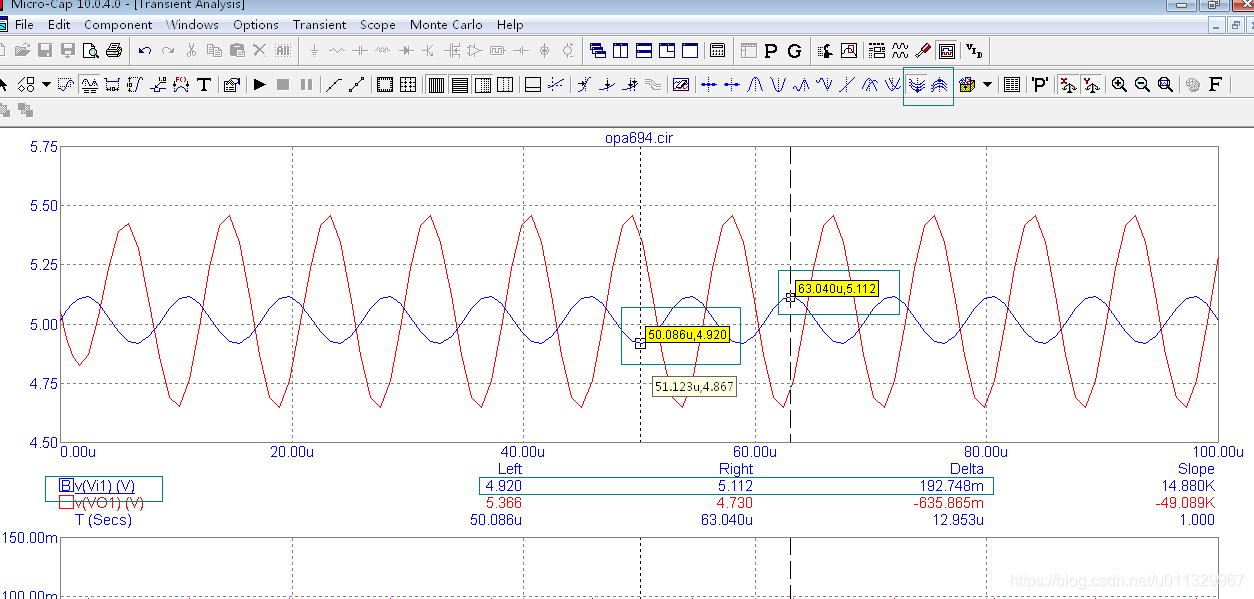1254x599 pixels.
Task: Open the Monte Carlo menu
Action: click(447, 24)
